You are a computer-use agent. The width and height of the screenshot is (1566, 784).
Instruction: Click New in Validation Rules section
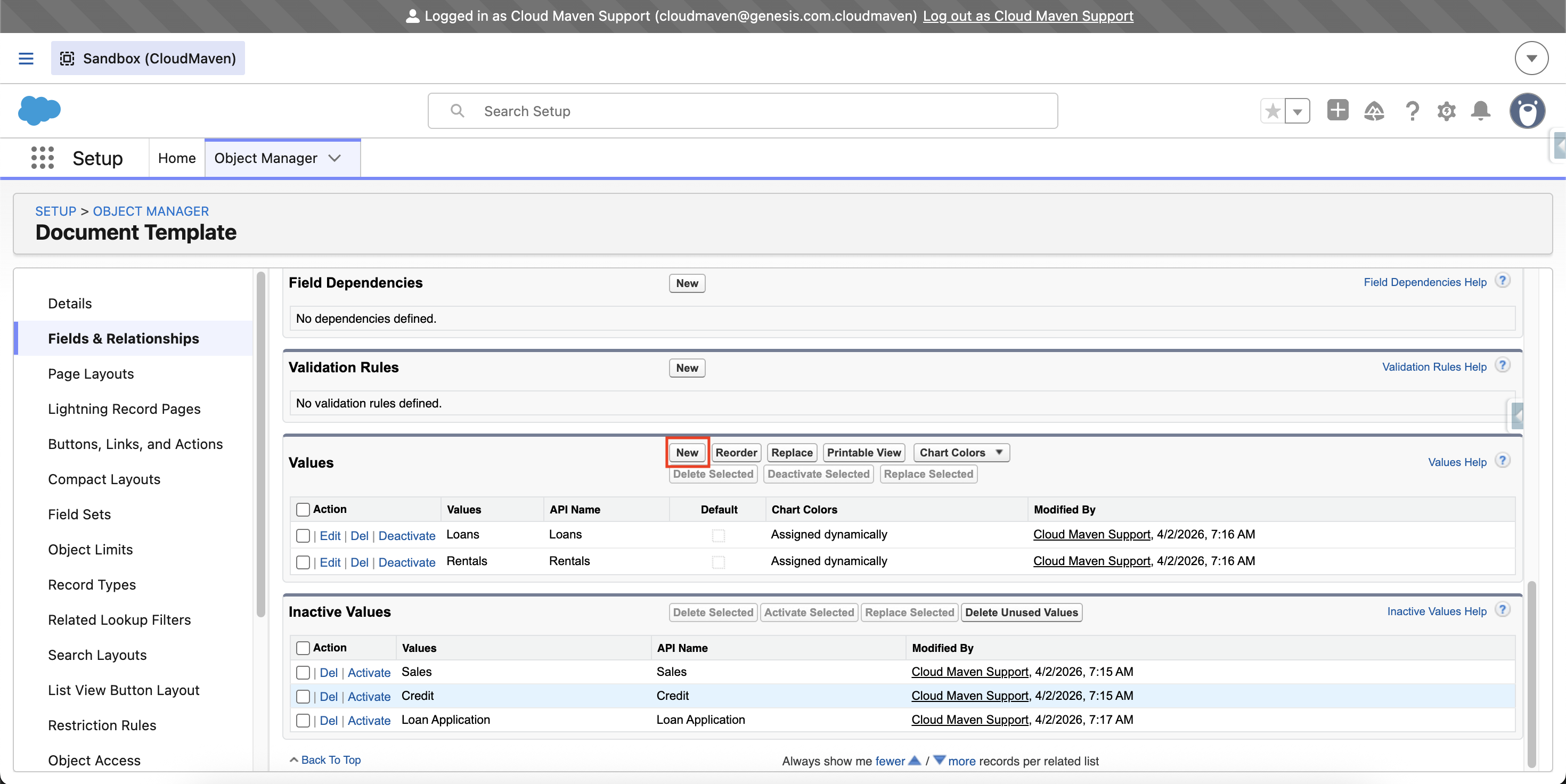click(x=687, y=367)
